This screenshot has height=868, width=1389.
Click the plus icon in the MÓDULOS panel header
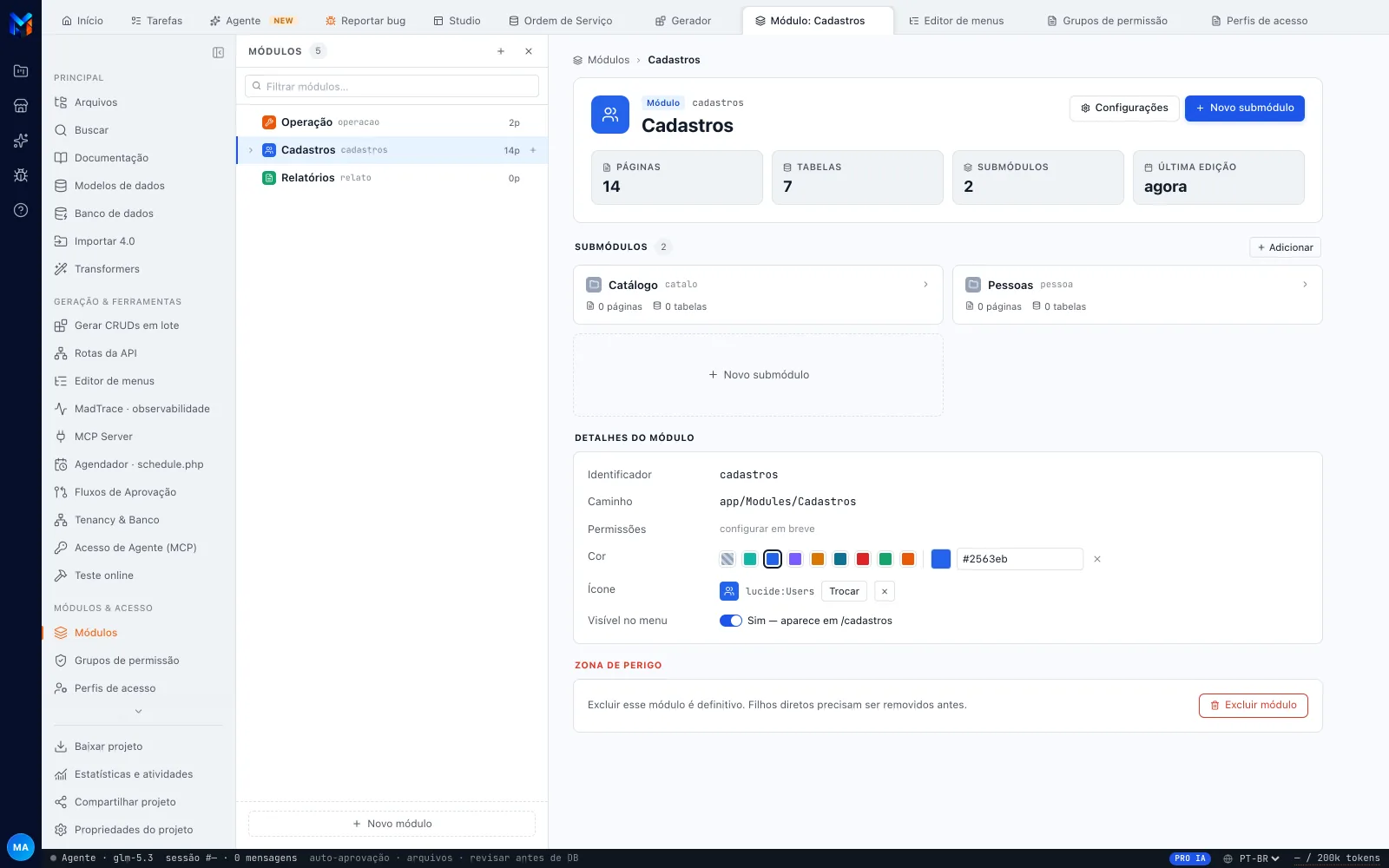501,51
